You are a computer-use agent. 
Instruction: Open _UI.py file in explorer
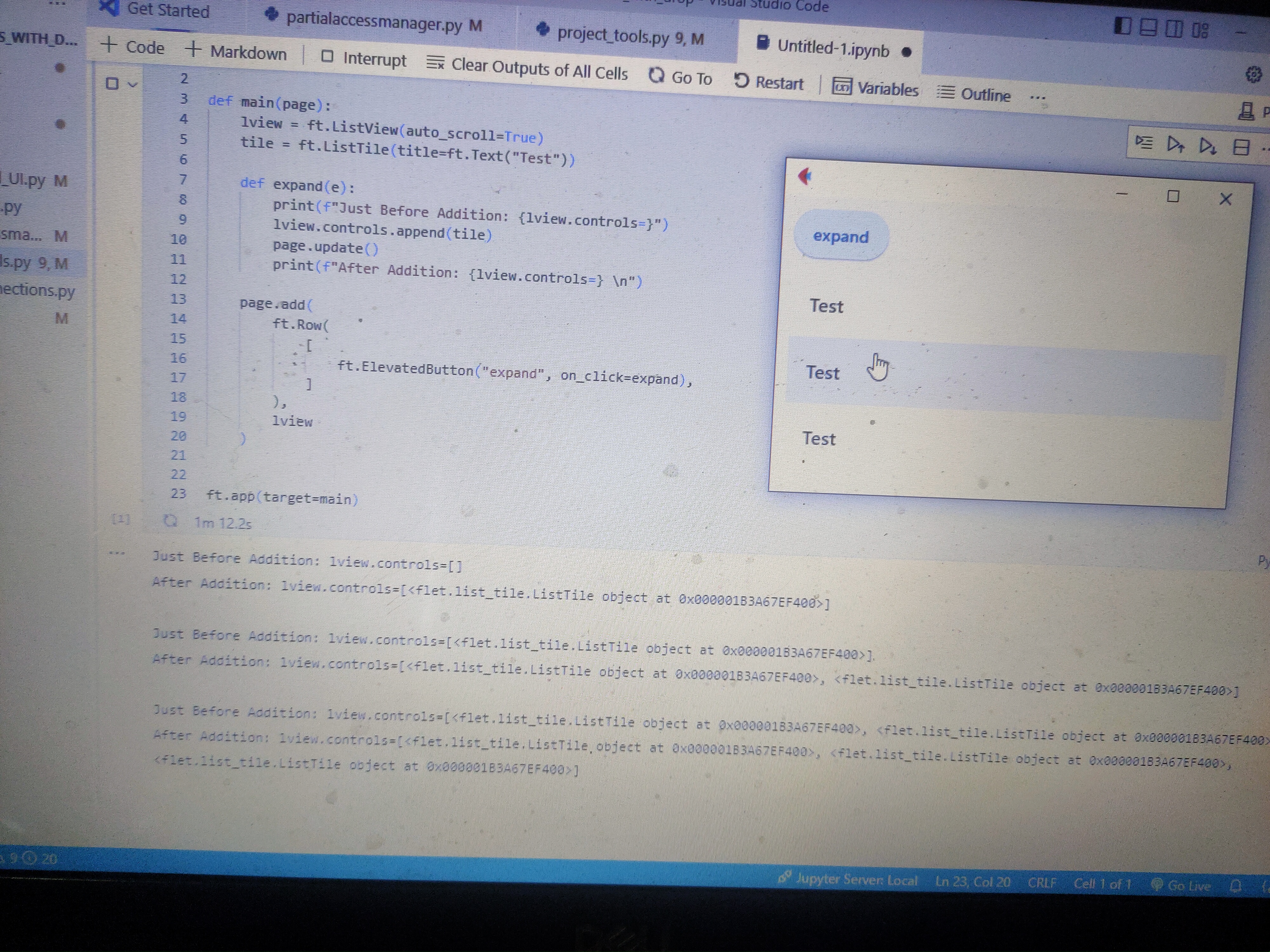[x=34, y=180]
